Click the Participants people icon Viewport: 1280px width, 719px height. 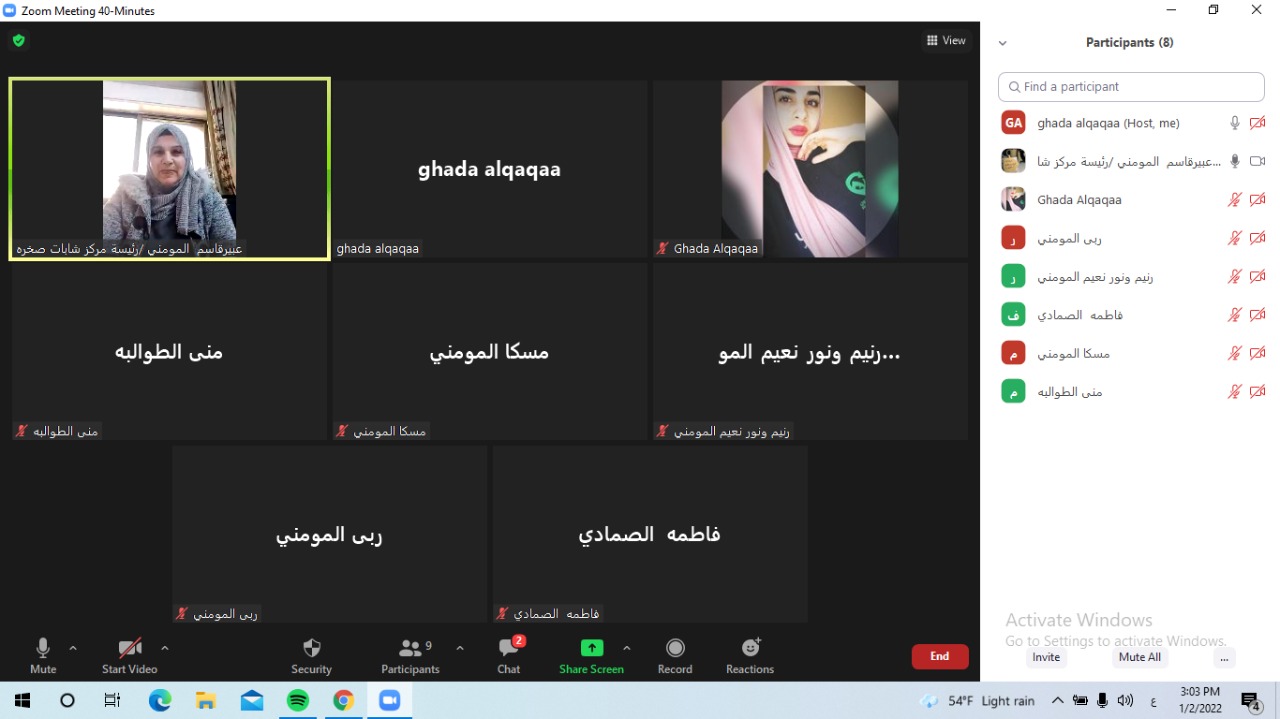(x=410, y=648)
